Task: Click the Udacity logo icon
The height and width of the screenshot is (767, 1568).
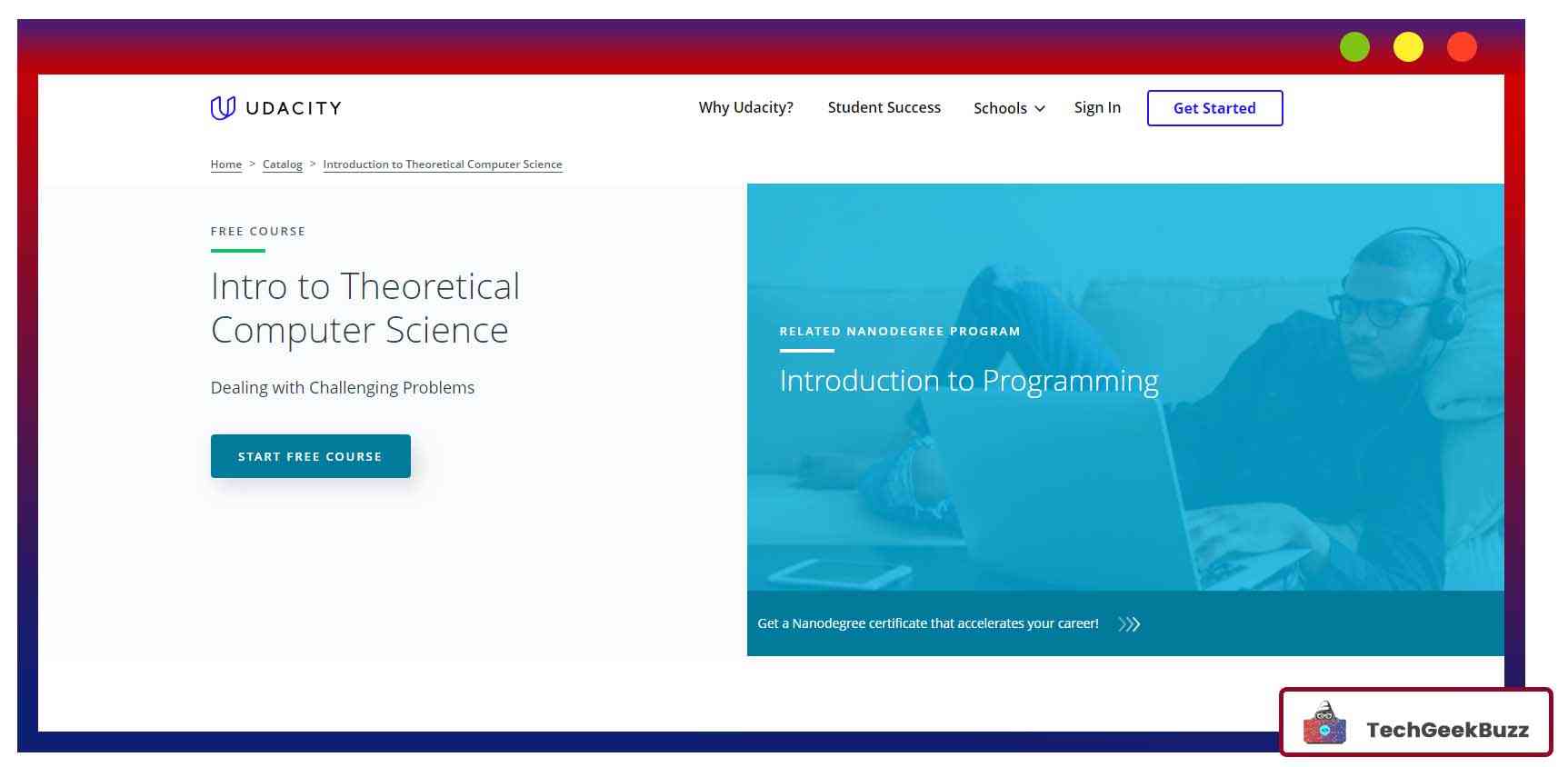Action: pyautogui.click(x=223, y=108)
